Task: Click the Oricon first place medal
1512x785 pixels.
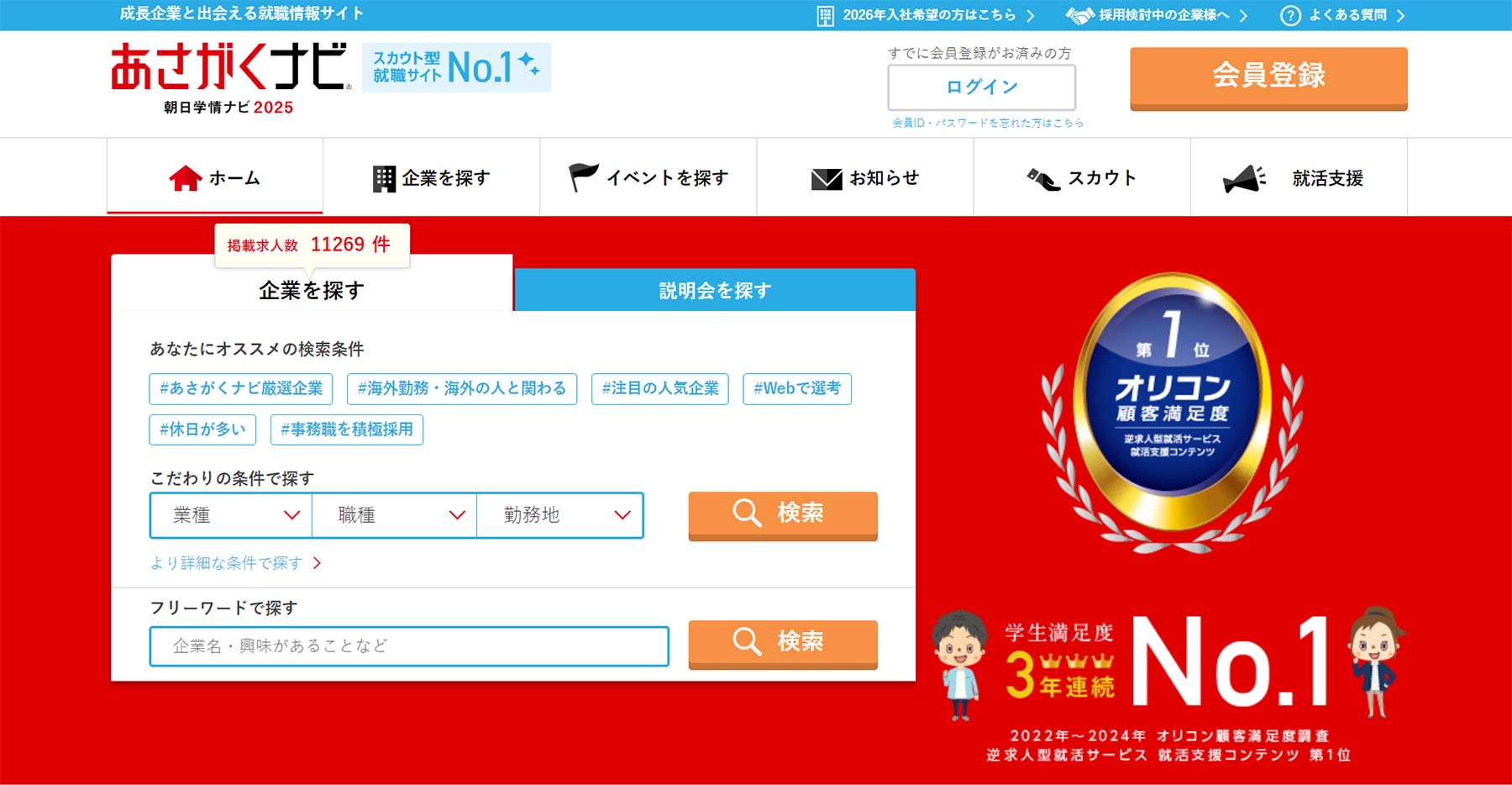Action: [1172, 412]
